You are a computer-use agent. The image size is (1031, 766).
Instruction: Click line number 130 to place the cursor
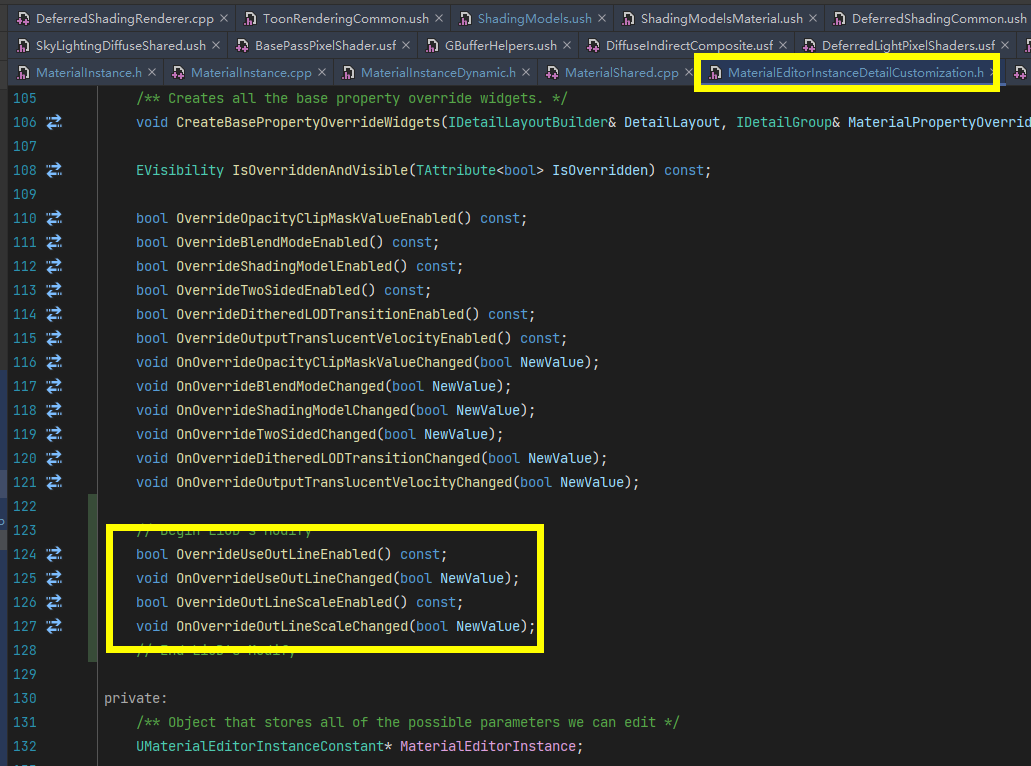coord(24,698)
